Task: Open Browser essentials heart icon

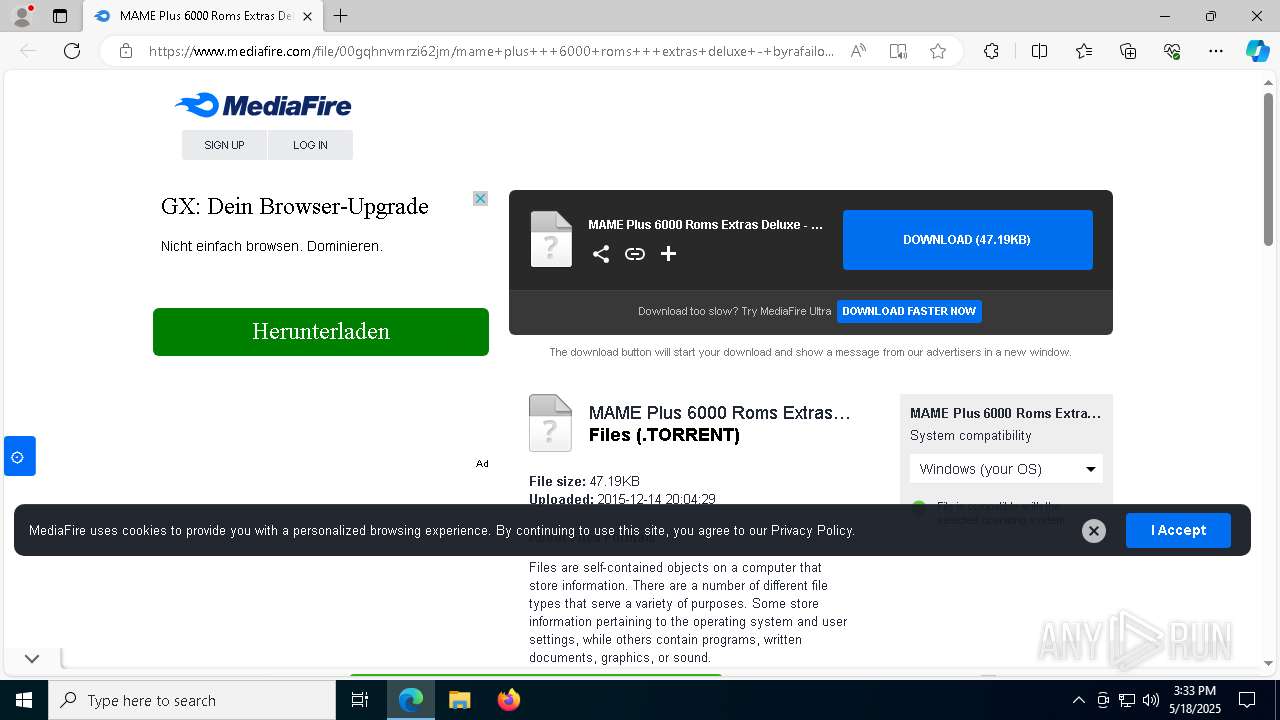Action: click(1172, 51)
